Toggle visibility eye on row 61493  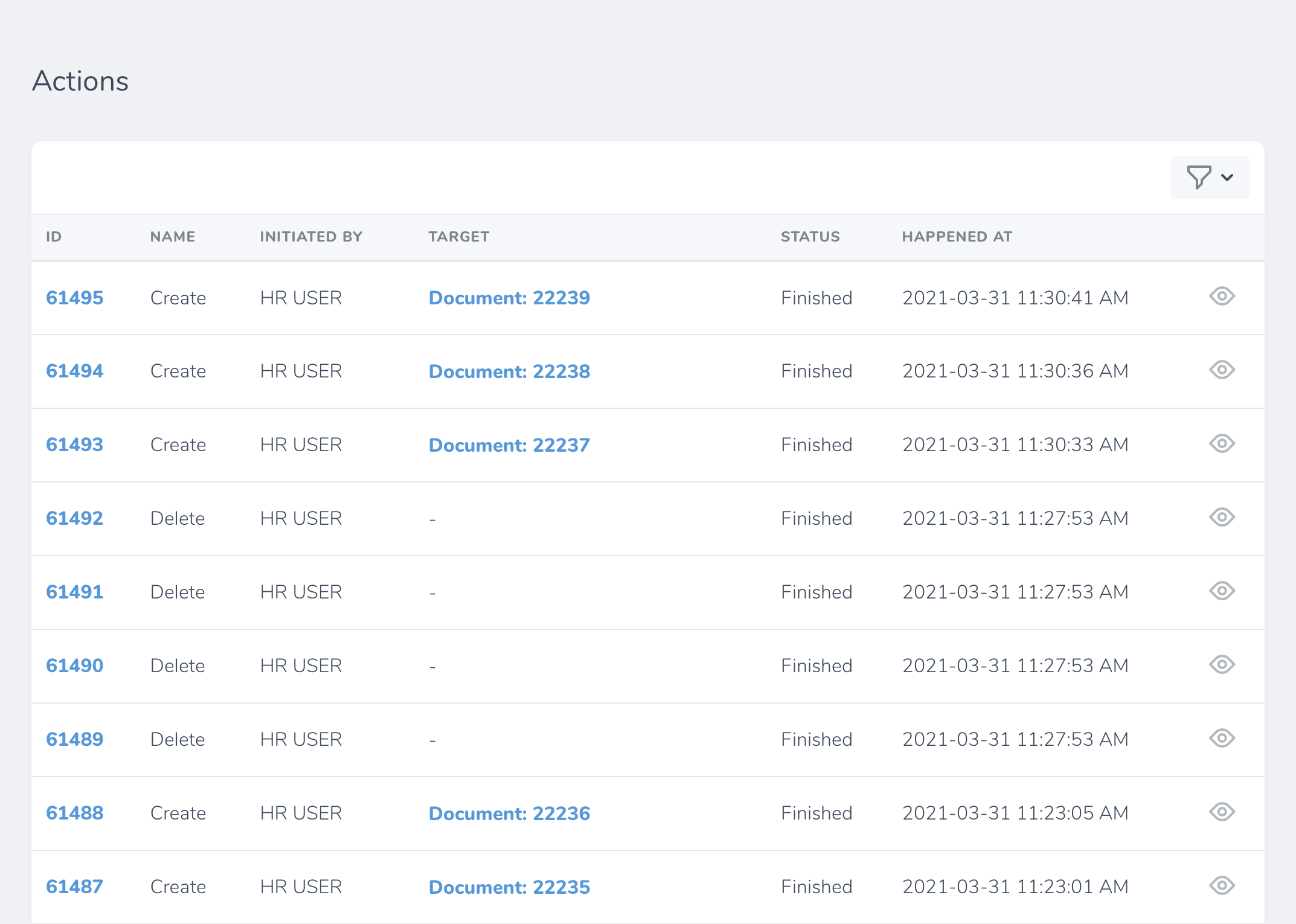tap(1221, 444)
